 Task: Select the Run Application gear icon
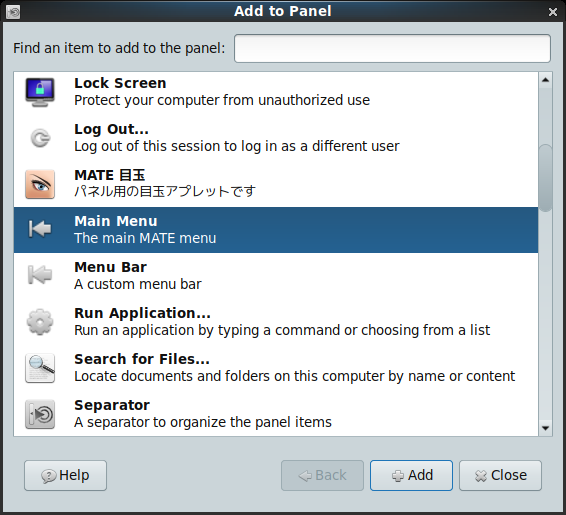[40, 322]
